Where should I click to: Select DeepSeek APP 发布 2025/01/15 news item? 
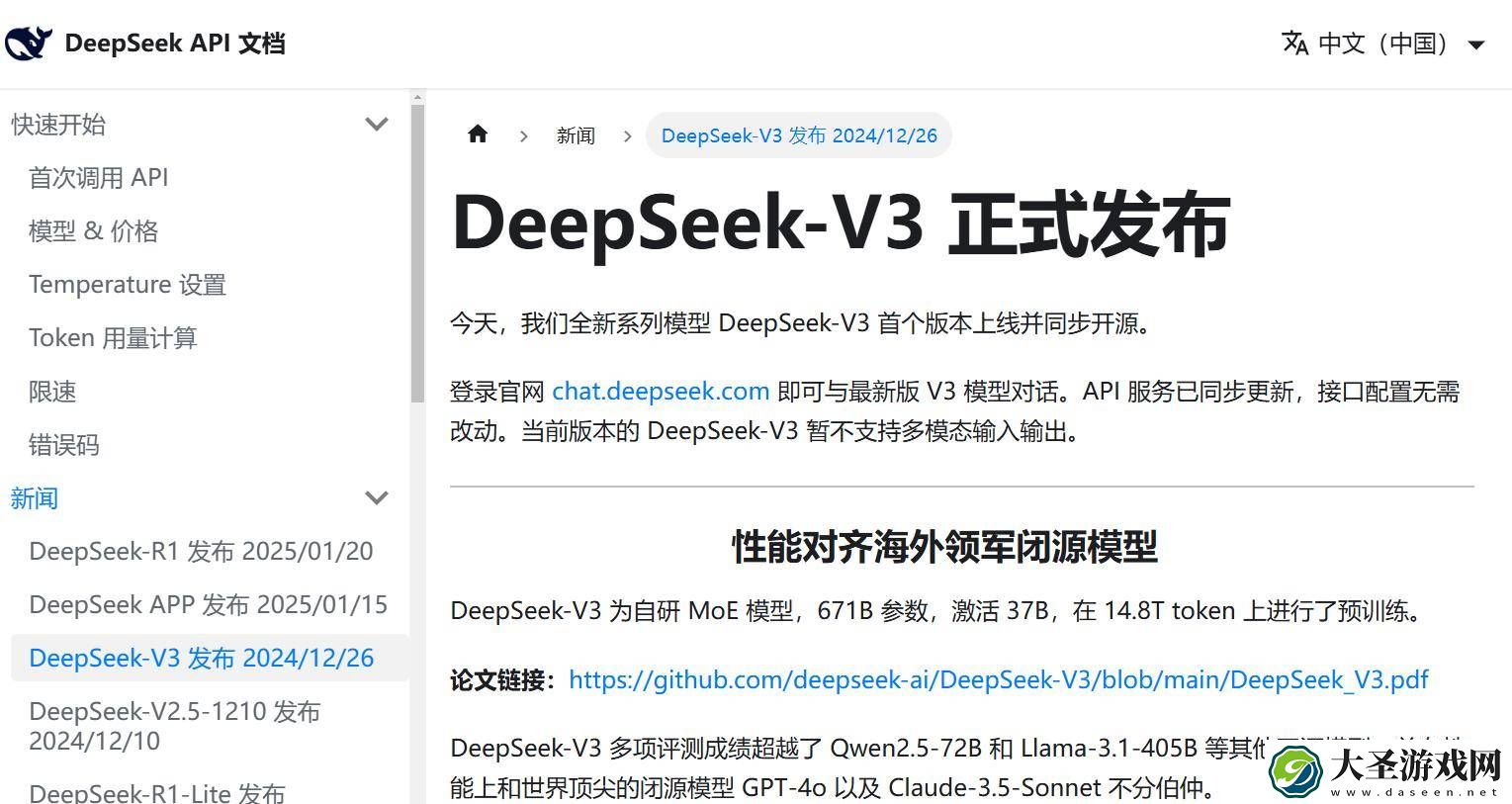pos(209,605)
